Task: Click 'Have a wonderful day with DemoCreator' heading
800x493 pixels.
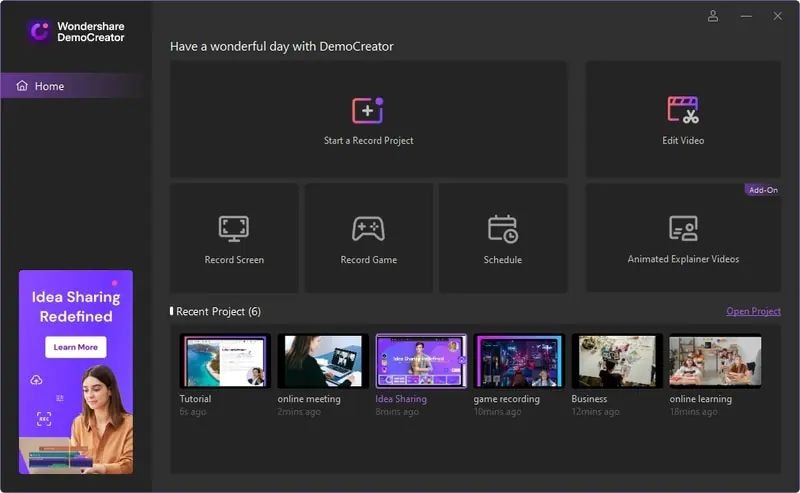Action: pyautogui.click(x=282, y=46)
